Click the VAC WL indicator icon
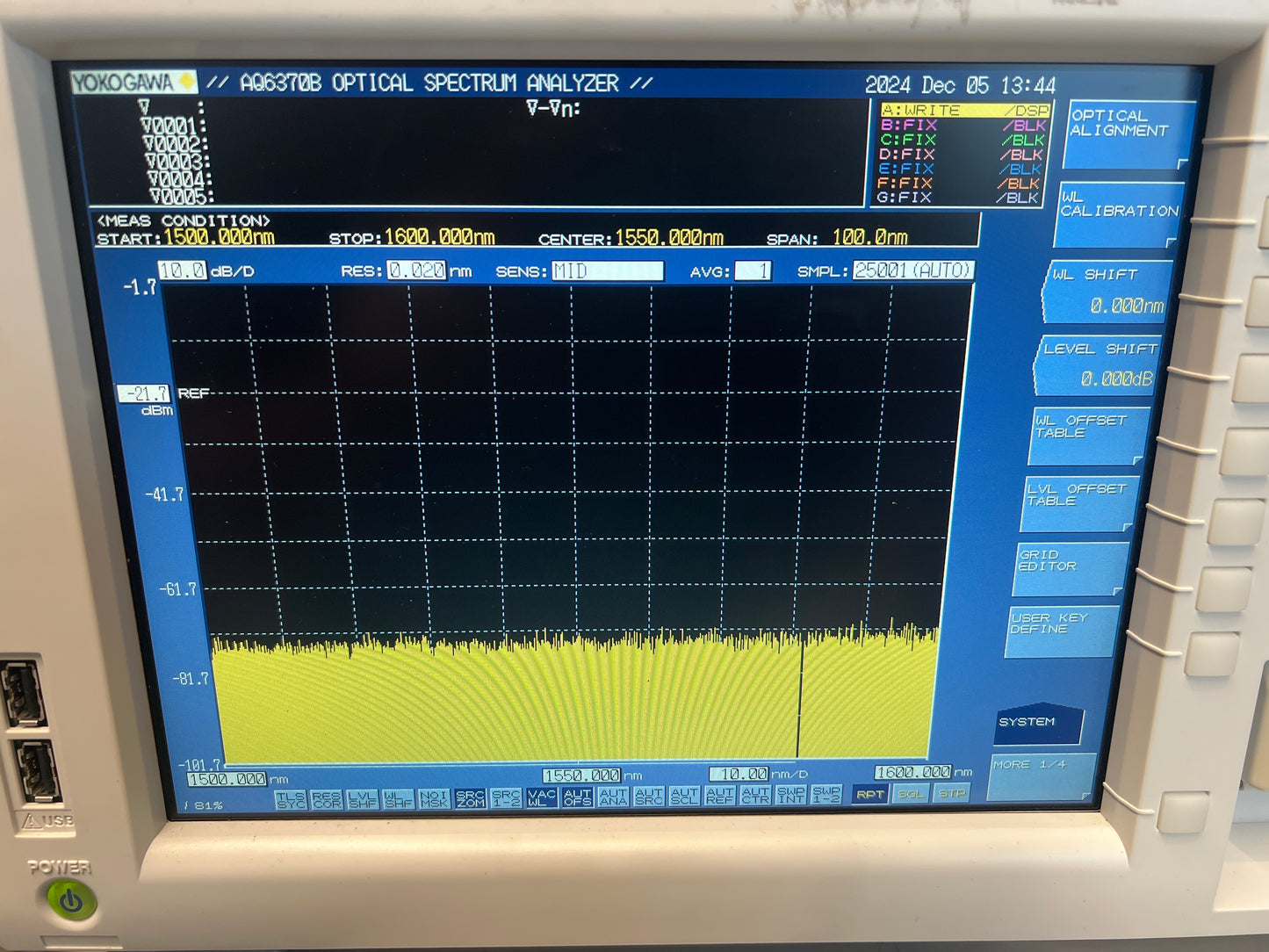The width and height of the screenshot is (1269, 952). [541, 797]
